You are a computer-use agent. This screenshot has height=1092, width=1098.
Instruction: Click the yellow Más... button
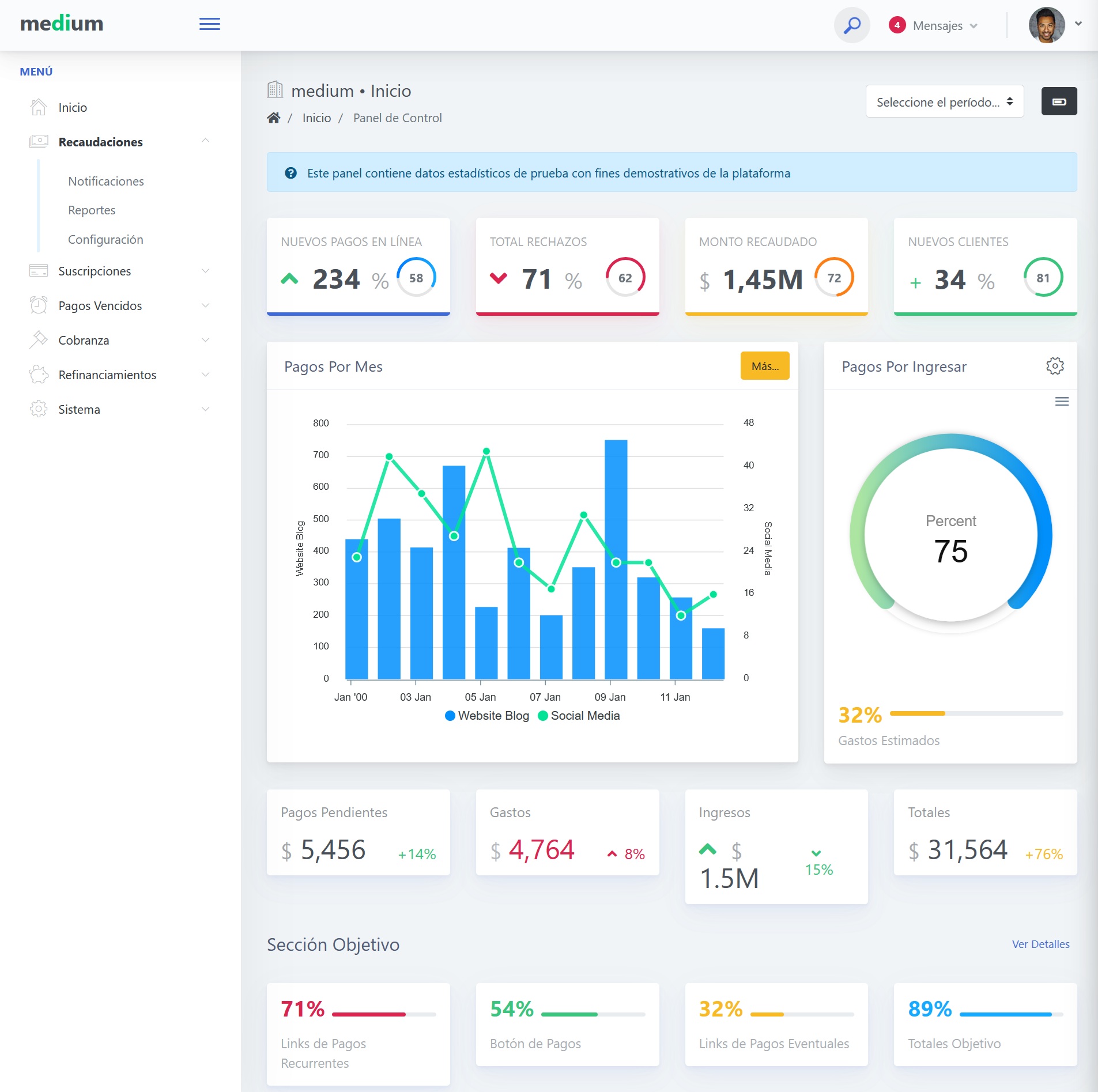pyautogui.click(x=764, y=366)
